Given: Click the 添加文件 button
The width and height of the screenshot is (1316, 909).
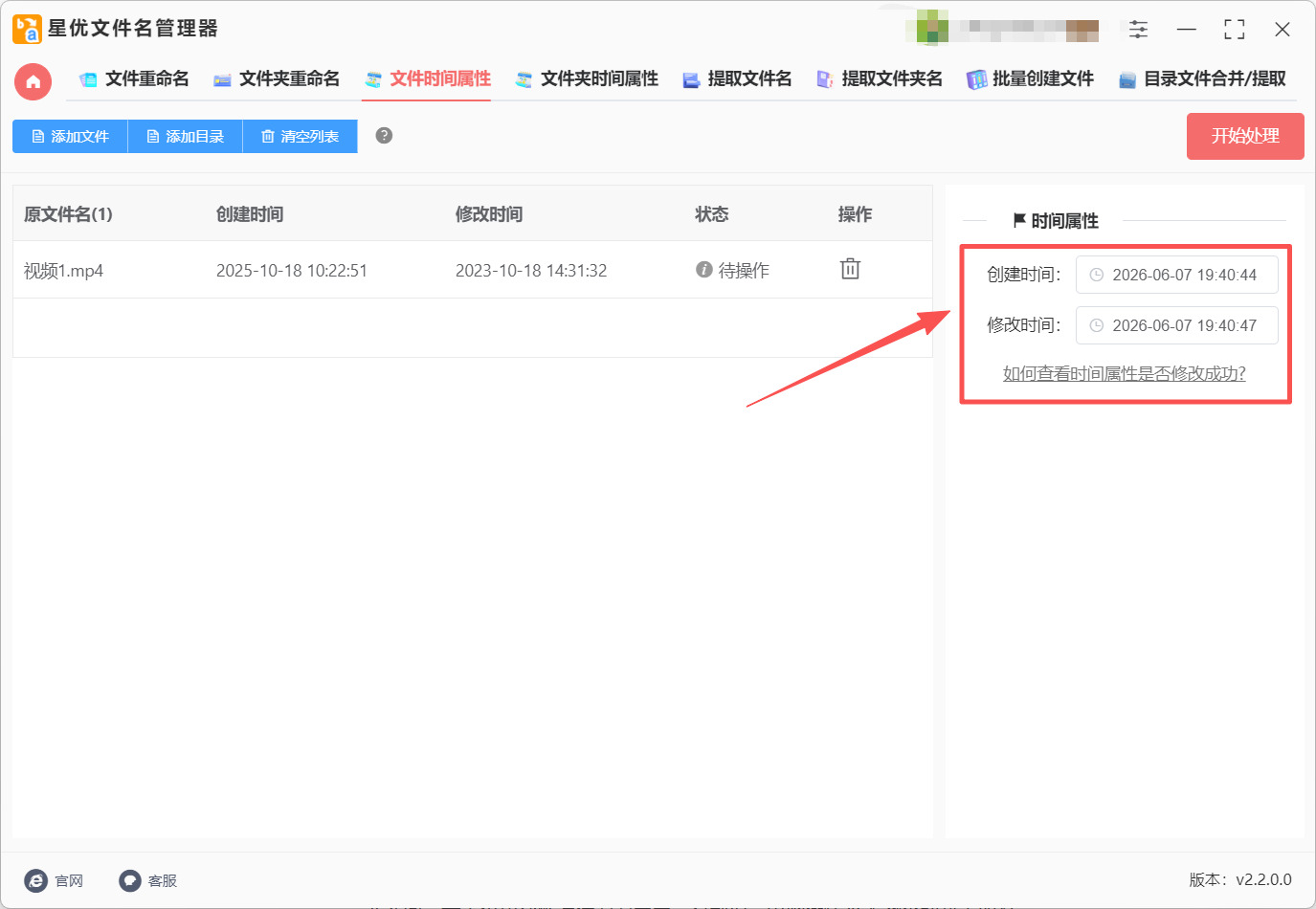Looking at the screenshot, I should click(x=70, y=136).
